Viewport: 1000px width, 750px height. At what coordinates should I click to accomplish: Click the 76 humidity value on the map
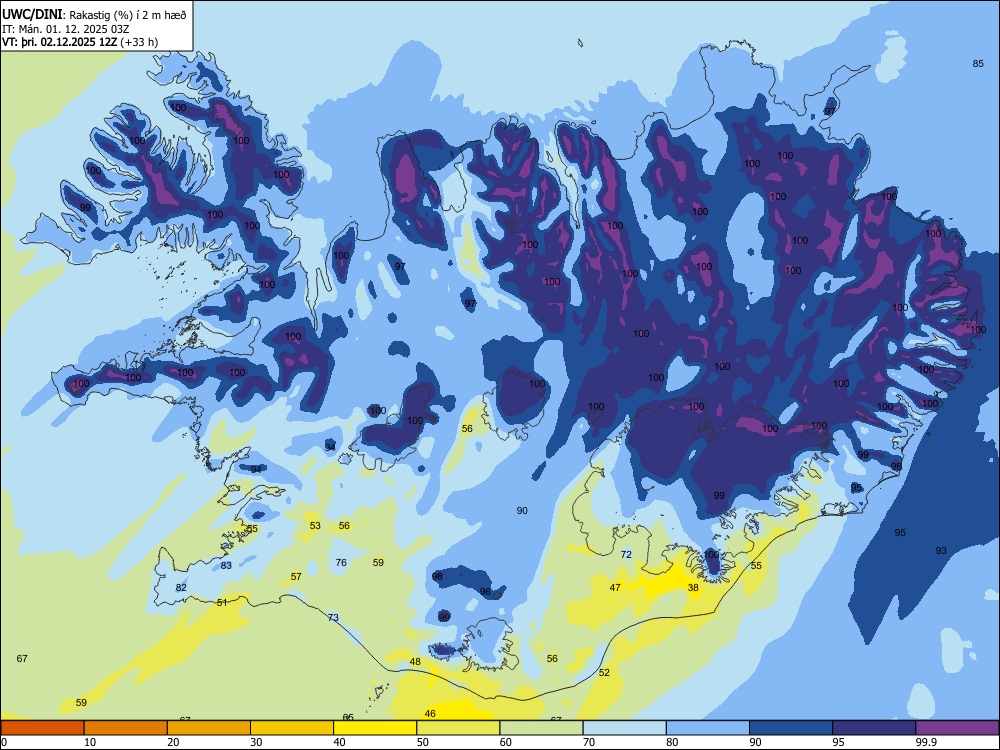(341, 562)
